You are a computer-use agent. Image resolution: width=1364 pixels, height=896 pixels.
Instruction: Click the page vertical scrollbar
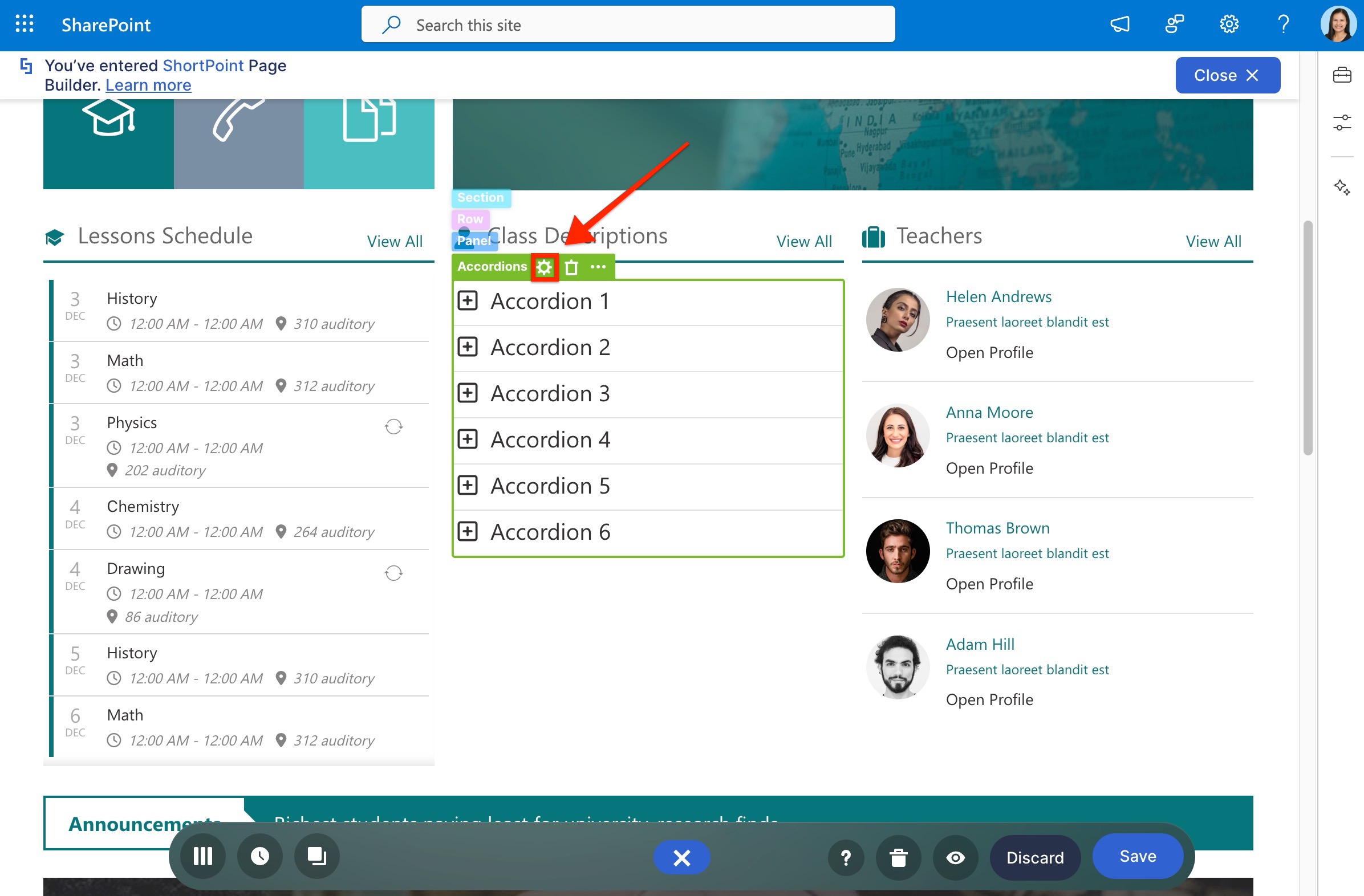tap(1308, 338)
